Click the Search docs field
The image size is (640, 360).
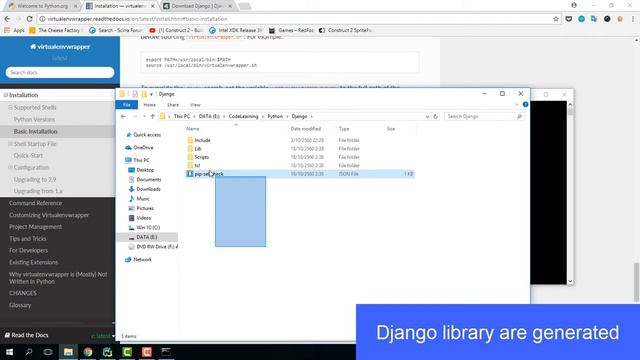(x=60, y=72)
